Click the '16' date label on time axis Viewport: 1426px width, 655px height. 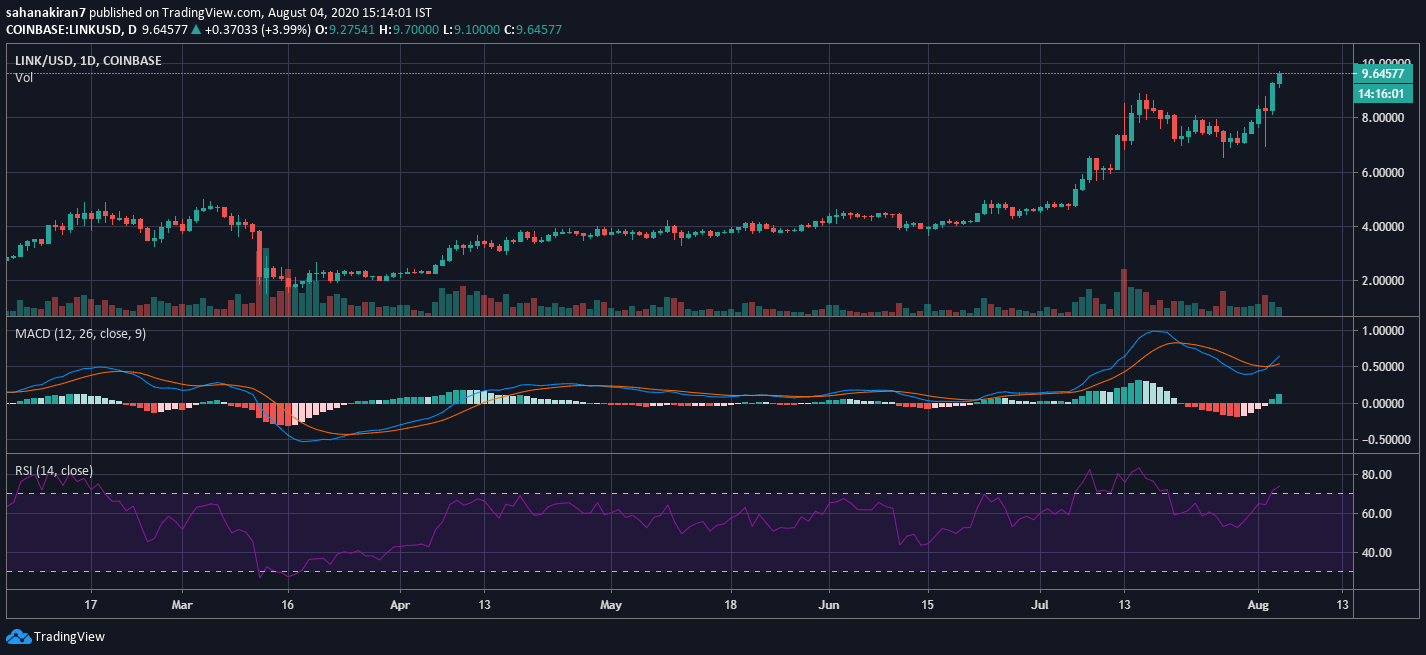(x=288, y=605)
